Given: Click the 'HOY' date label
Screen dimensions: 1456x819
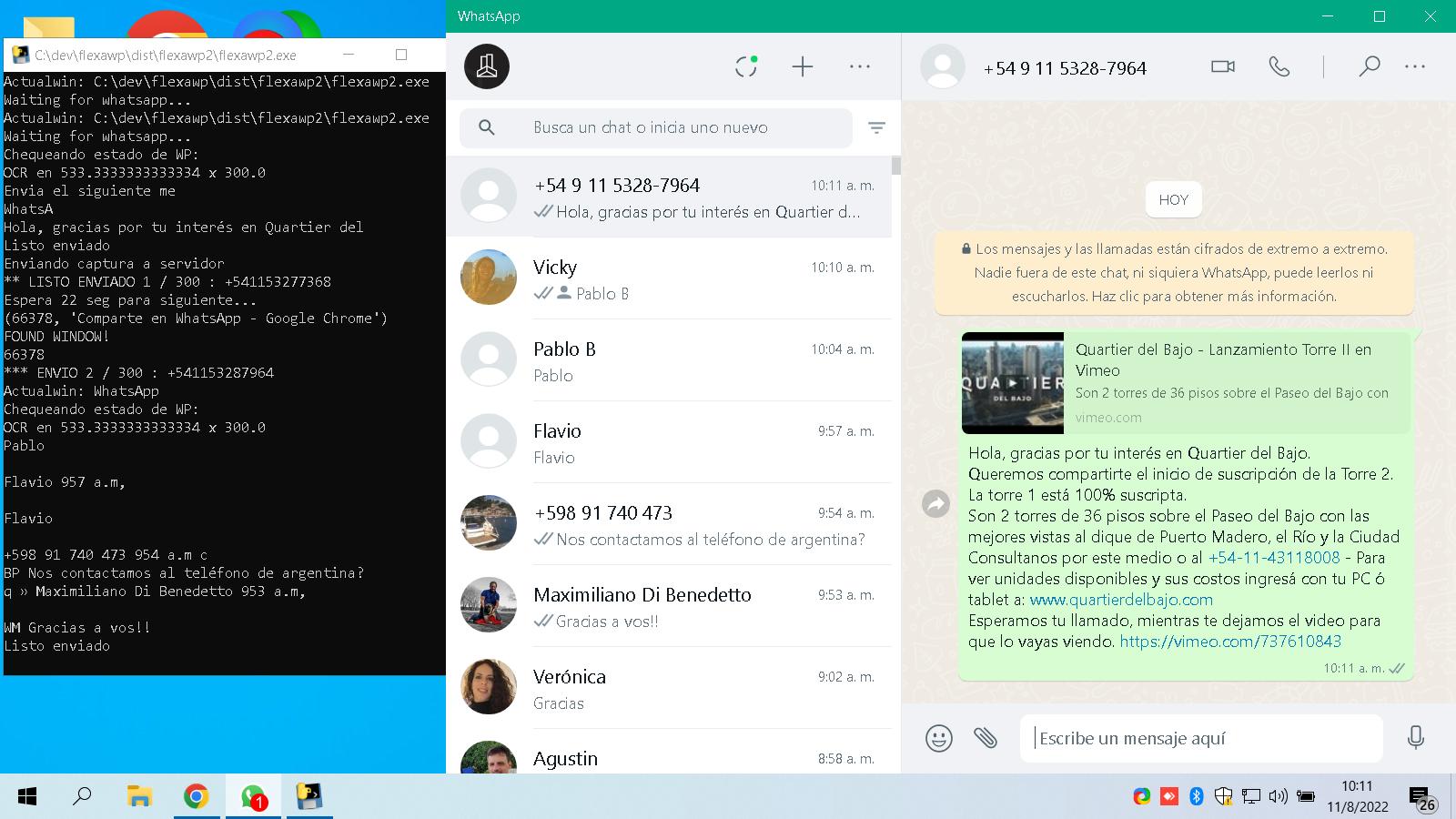Looking at the screenshot, I should pyautogui.click(x=1174, y=200).
